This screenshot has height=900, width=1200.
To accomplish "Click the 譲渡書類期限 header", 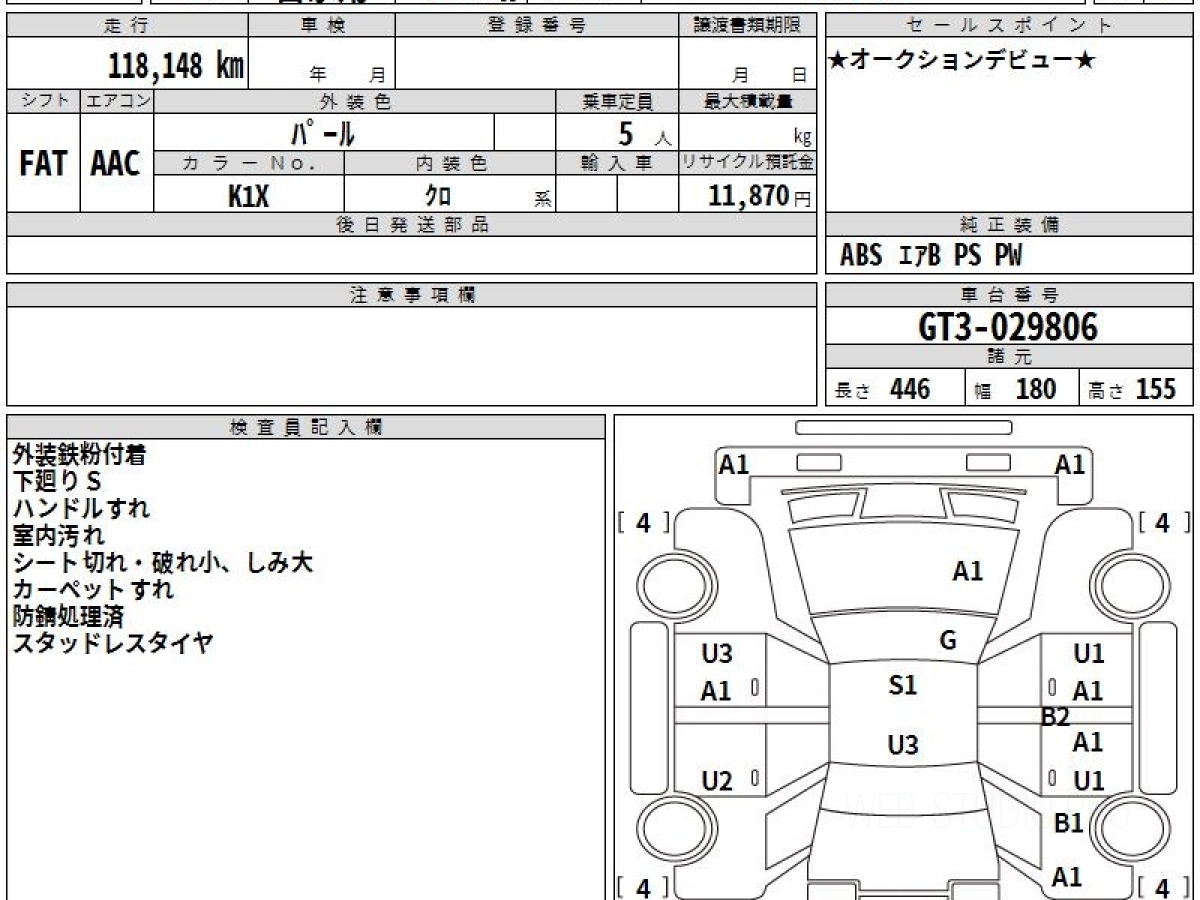I will click(x=748, y=26).
